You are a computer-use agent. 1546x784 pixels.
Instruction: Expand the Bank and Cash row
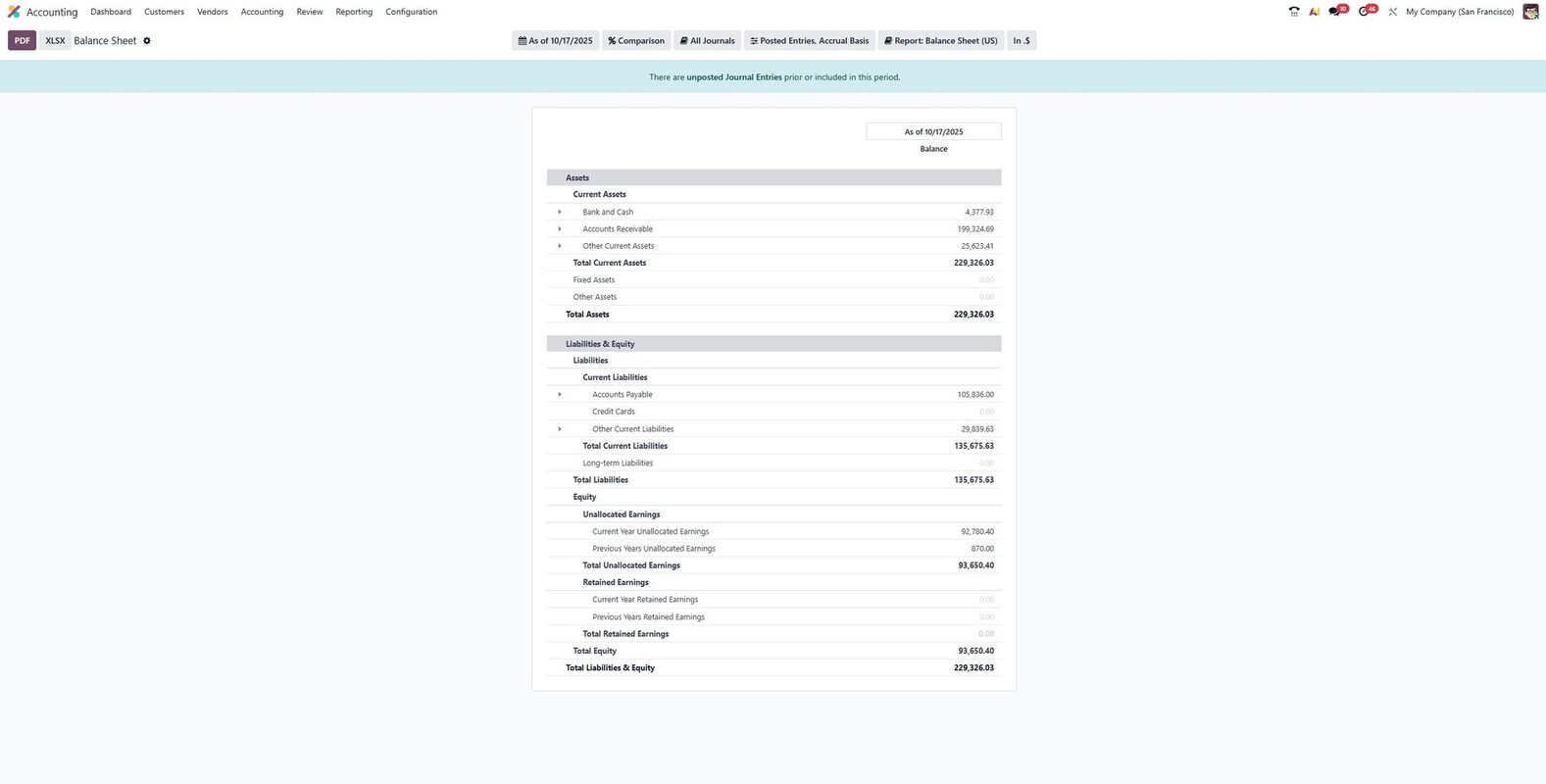(560, 212)
